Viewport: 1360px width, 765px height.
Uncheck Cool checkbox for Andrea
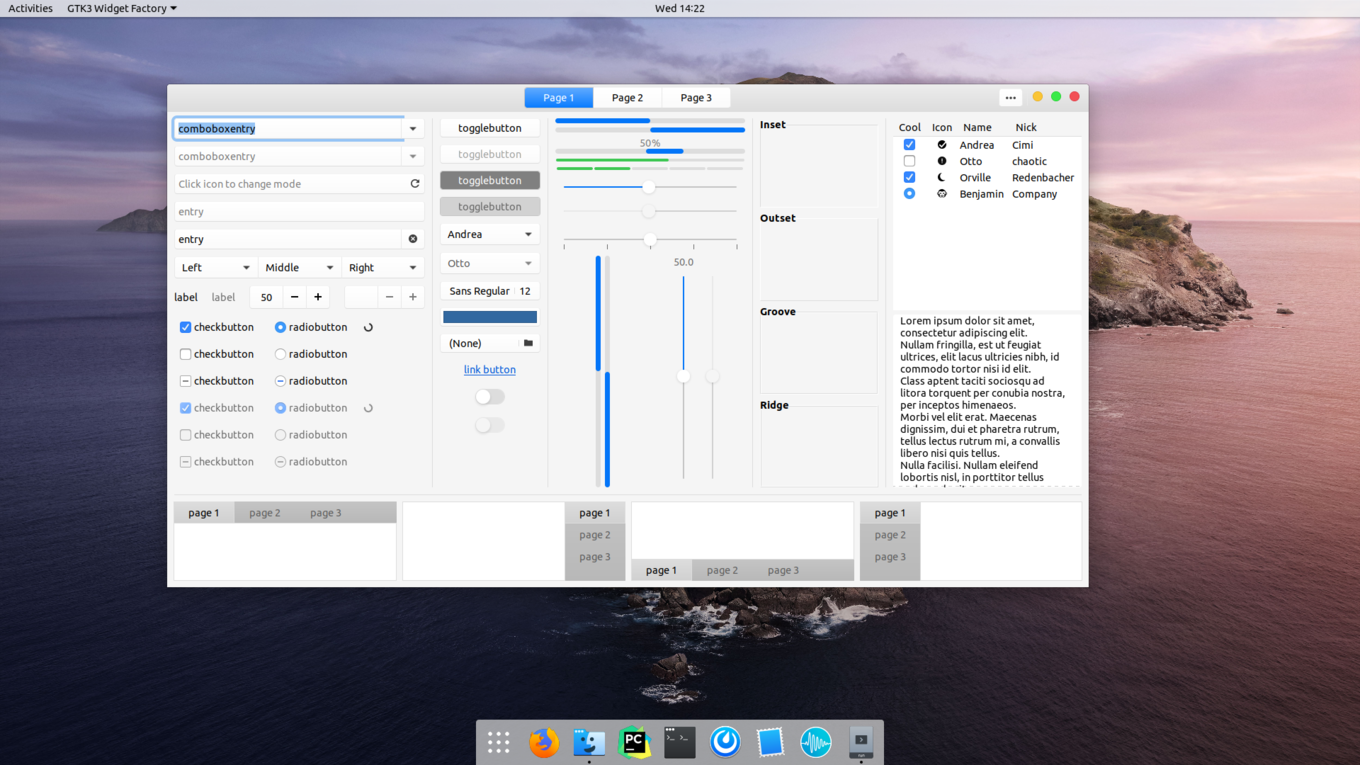(909, 145)
